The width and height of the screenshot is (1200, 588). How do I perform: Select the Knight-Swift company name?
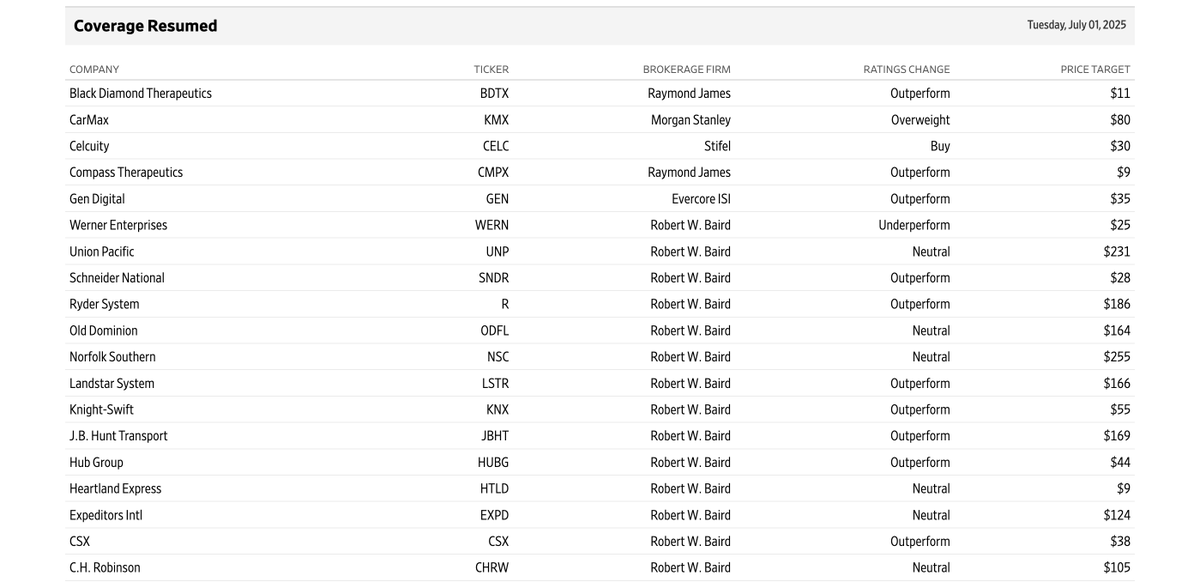tap(101, 410)
